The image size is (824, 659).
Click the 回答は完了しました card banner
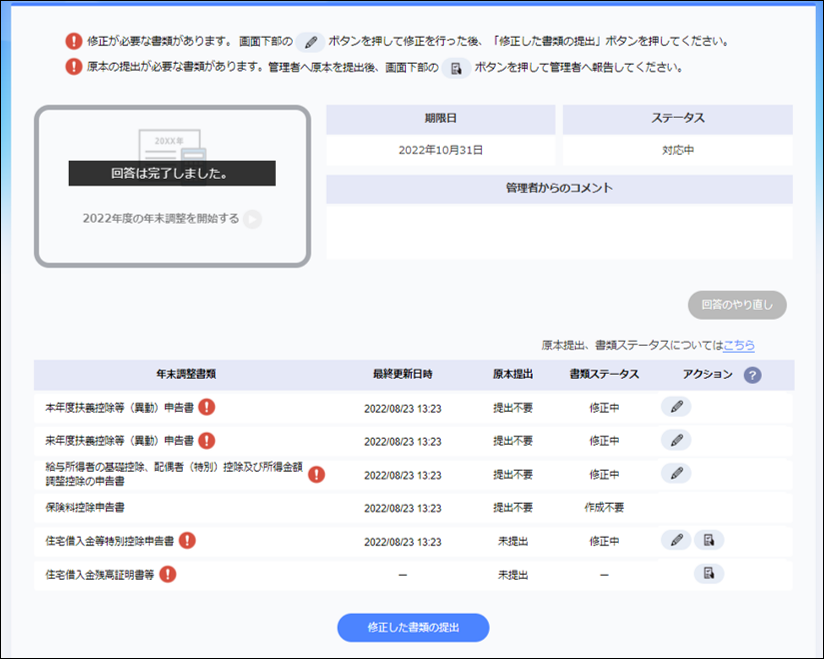click(172, 173)
